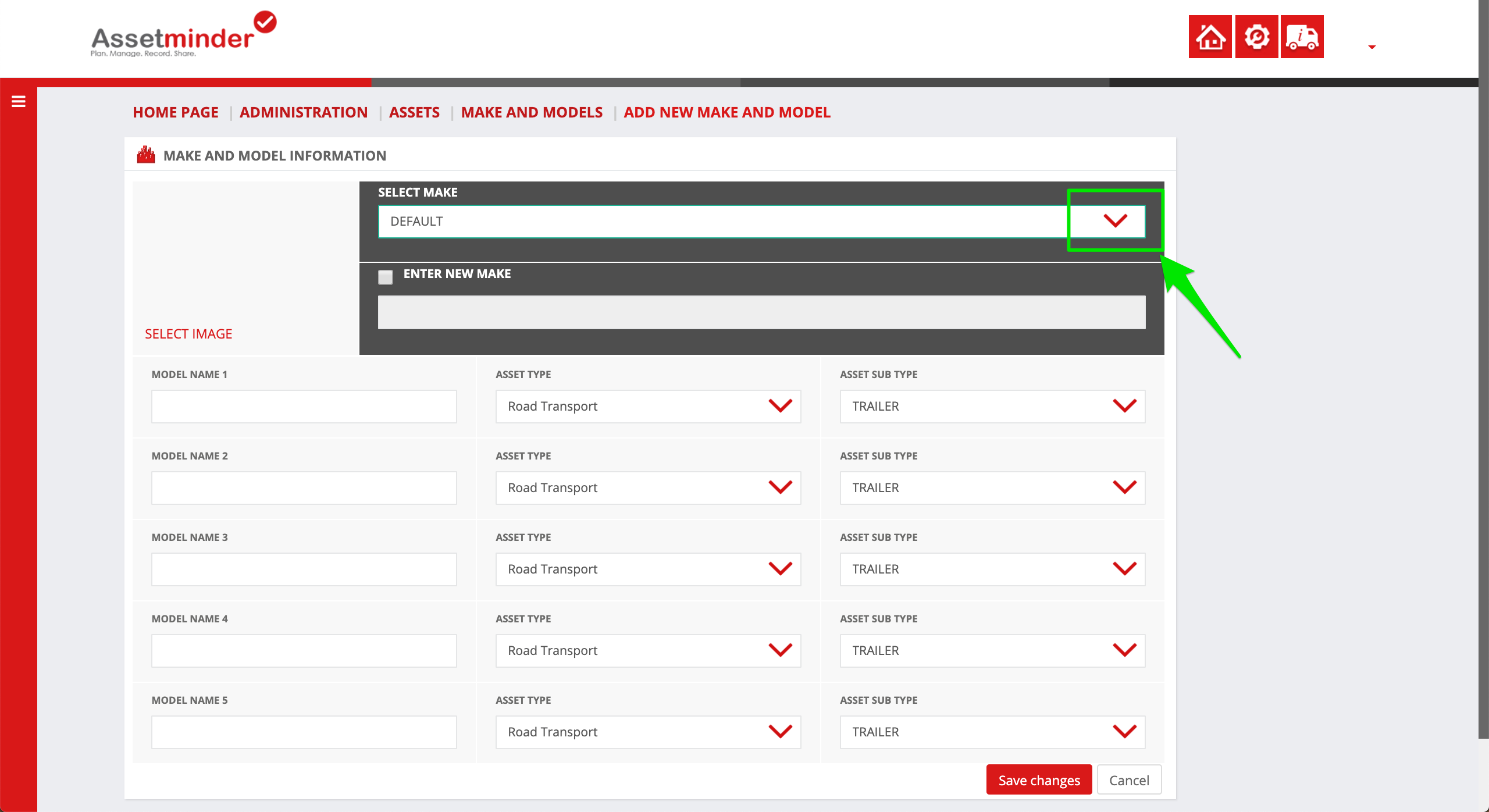
Task: Go to Administration breadcrumb
Action: pos(304,112)
